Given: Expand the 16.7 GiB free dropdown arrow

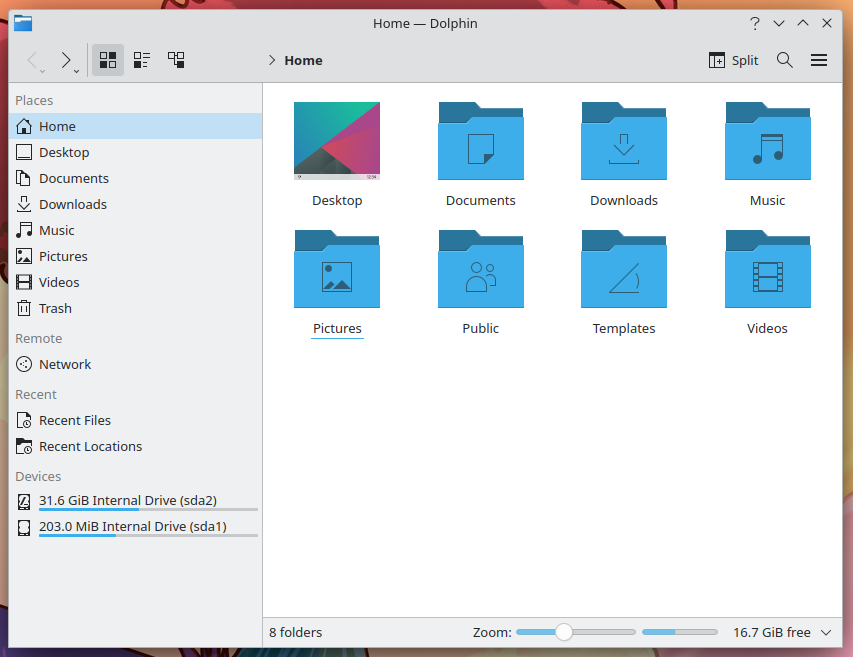Looking at the screenshot, I should 826,633.
